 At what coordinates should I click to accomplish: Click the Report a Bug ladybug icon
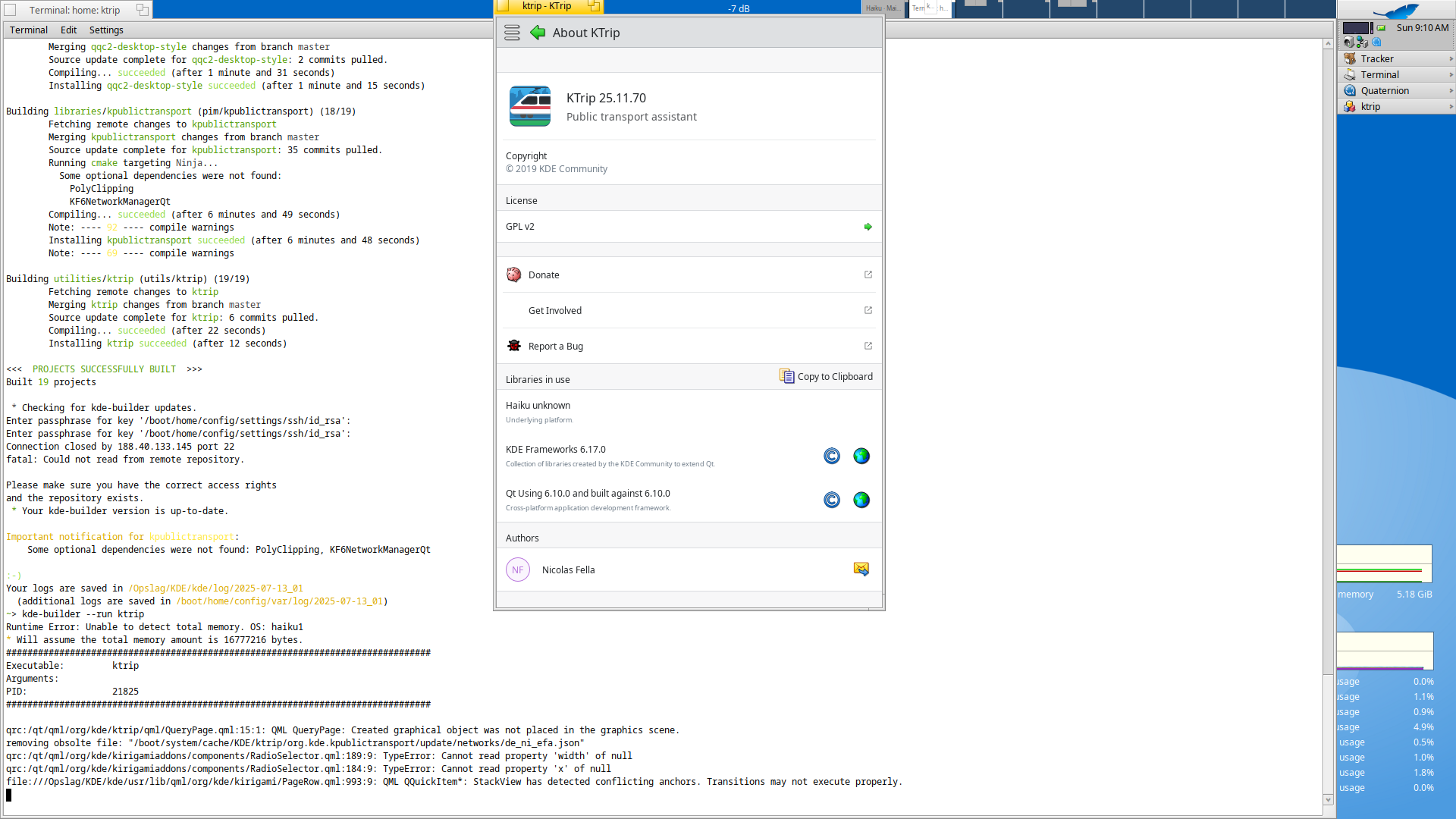514,346
